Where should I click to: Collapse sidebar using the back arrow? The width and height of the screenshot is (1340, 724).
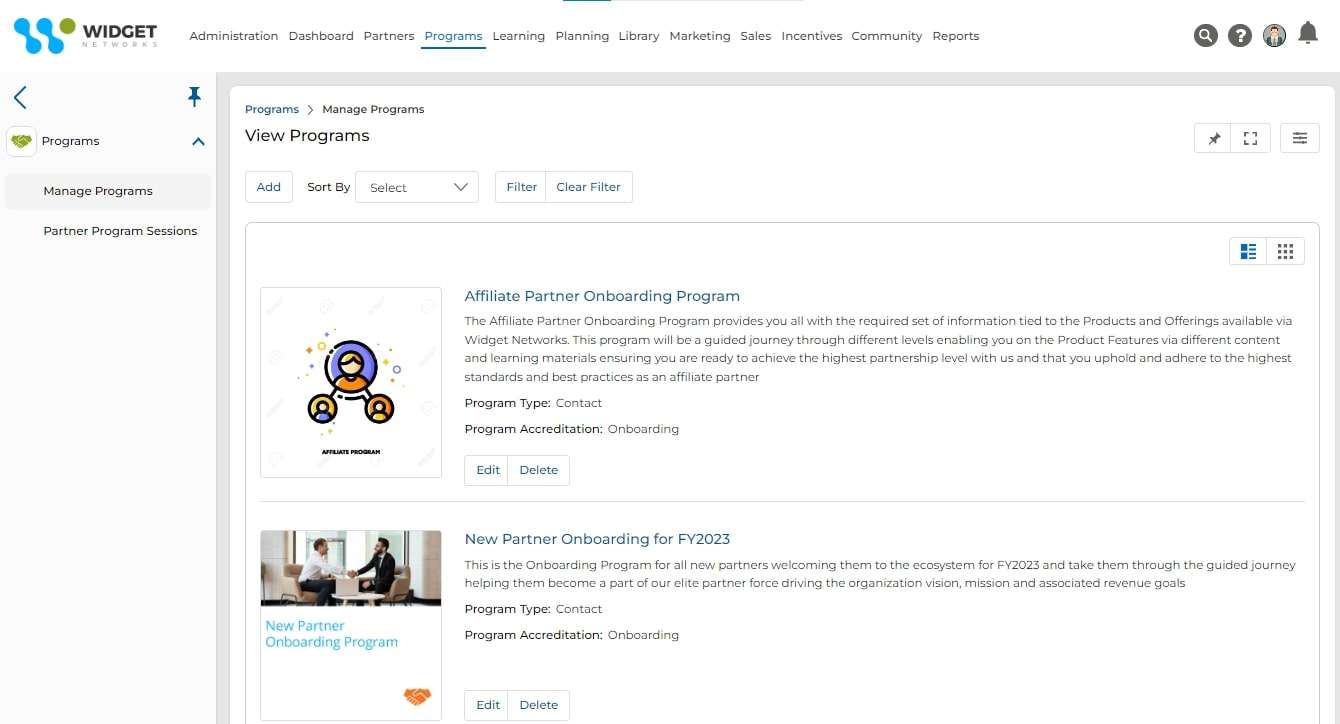click(20, 97)
